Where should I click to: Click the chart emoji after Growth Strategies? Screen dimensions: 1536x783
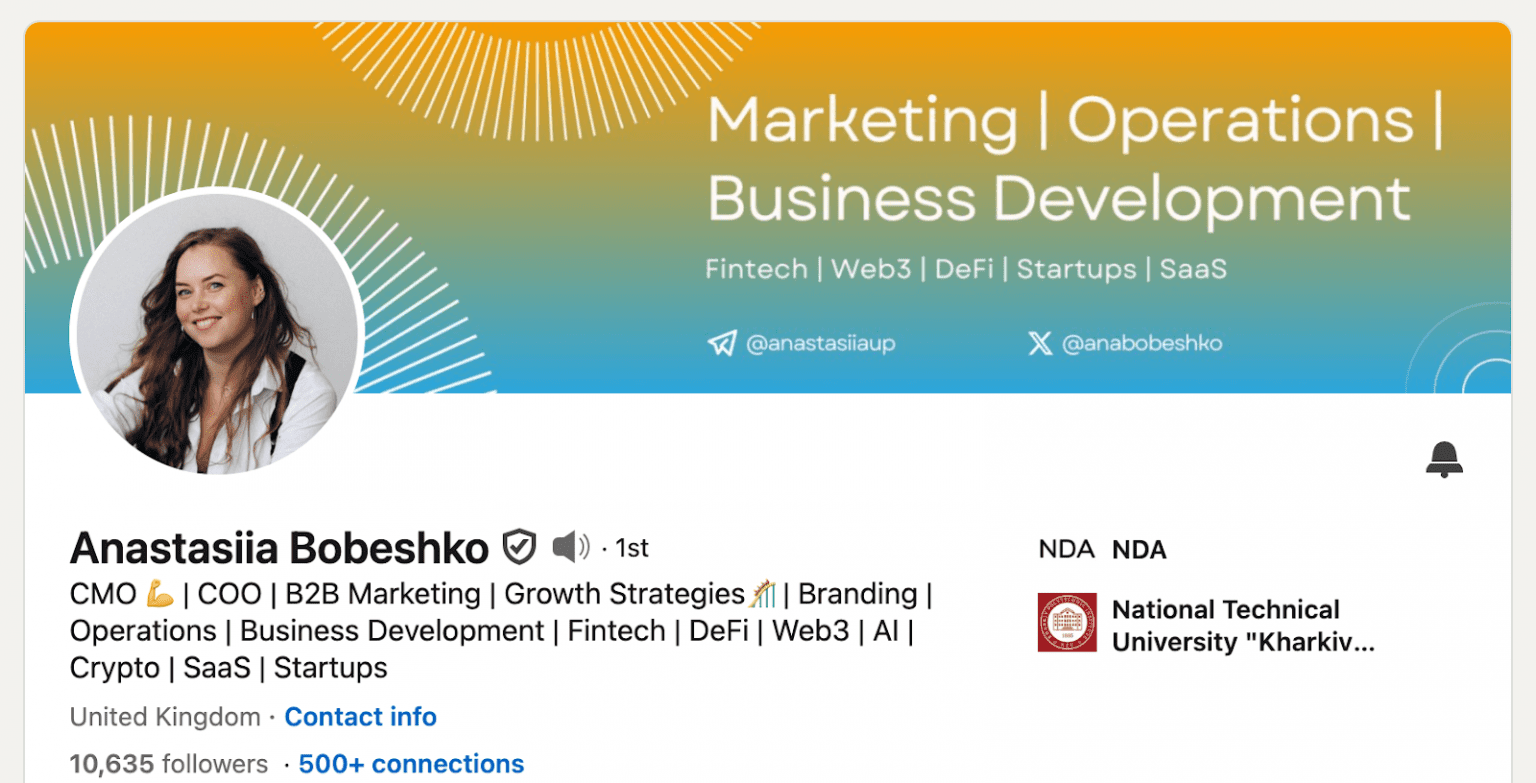click(x=764, y=592)
